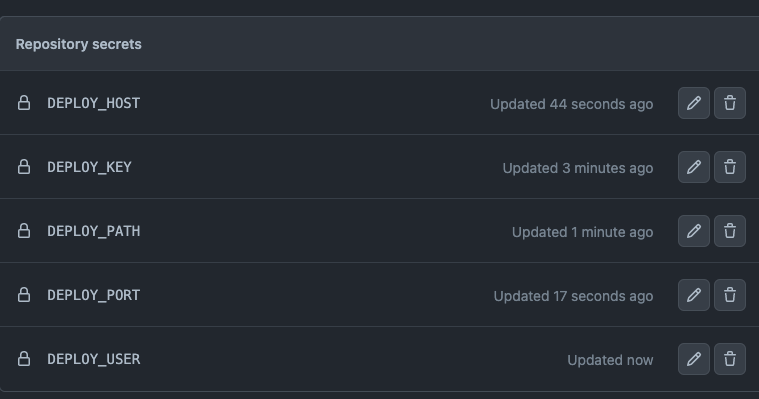
Task: Delete the DEPLOY_KEY secret with the trash icon
Action: pyautogui.click(x=730, y=167)
